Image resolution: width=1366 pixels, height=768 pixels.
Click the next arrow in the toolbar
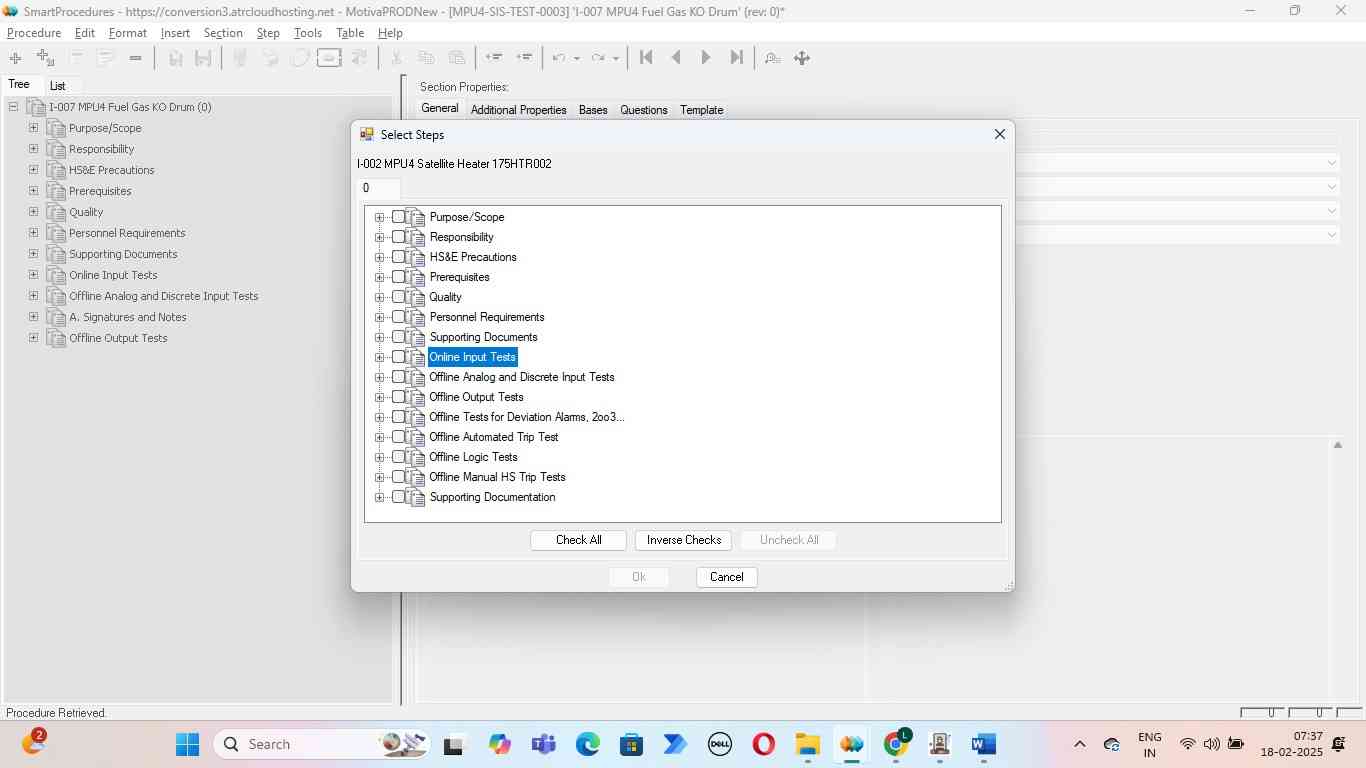706,58
